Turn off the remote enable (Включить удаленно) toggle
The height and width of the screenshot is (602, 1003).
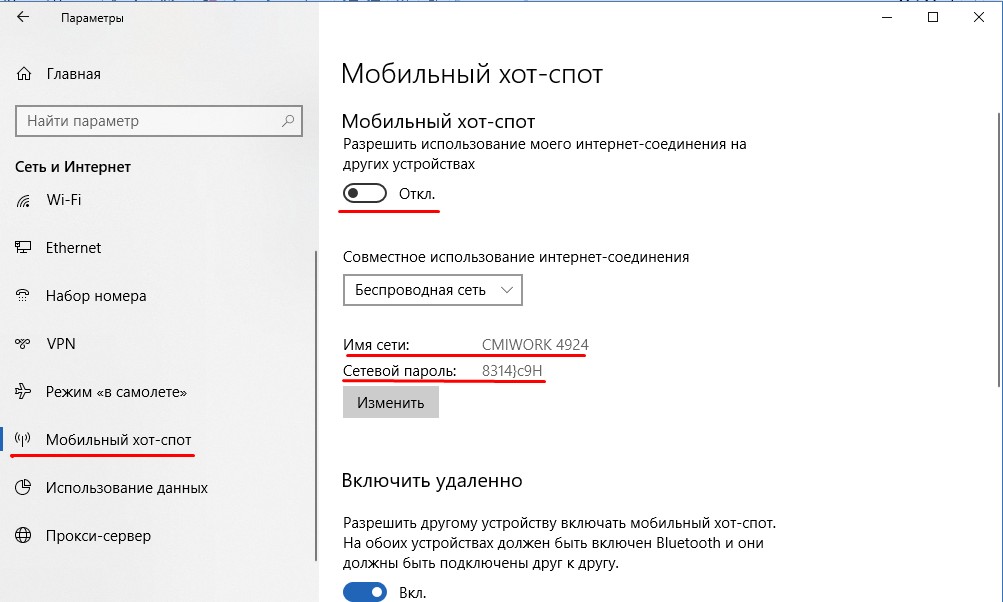364,593
